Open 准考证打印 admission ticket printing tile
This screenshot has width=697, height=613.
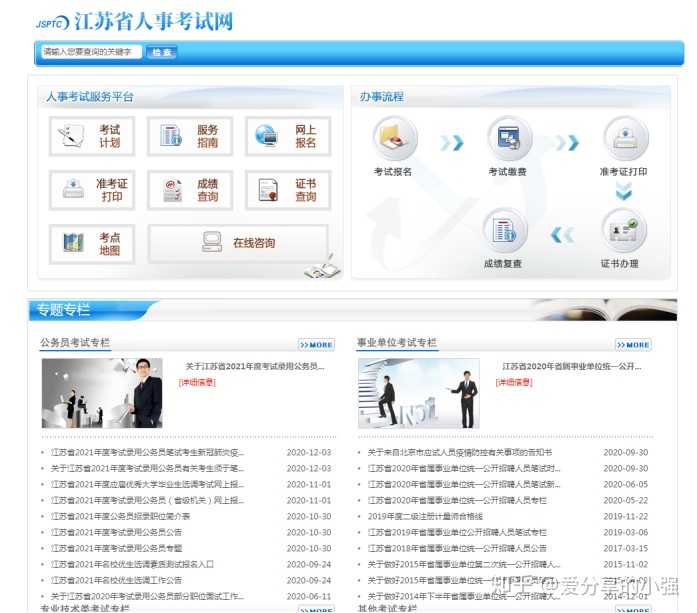pyautogui.click(x=92, y=190)
